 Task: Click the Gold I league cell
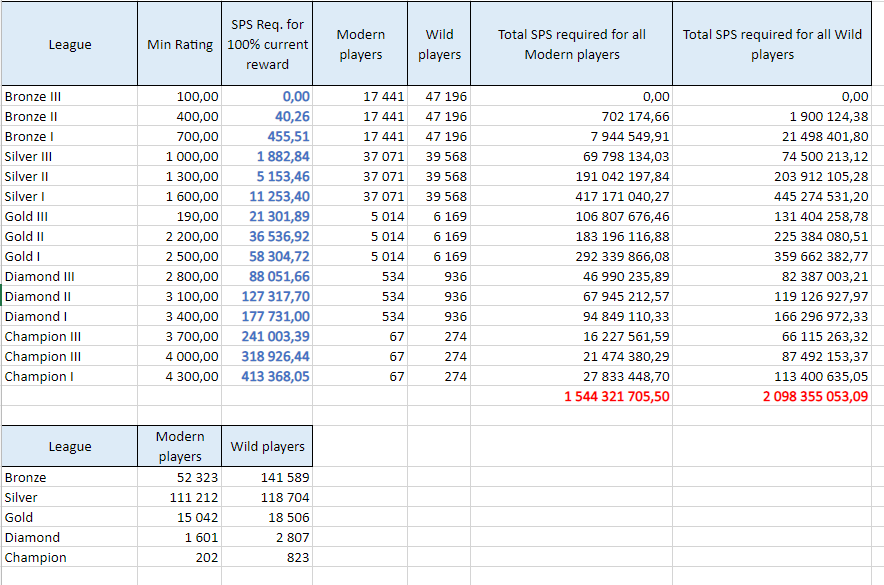69,256
